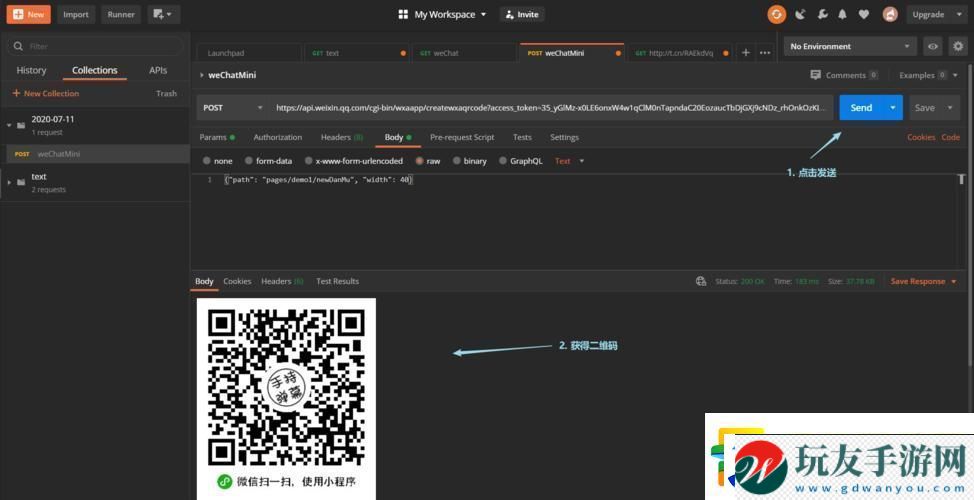Click the plus icon in New button
974x500 pixels.
point(17,14)
